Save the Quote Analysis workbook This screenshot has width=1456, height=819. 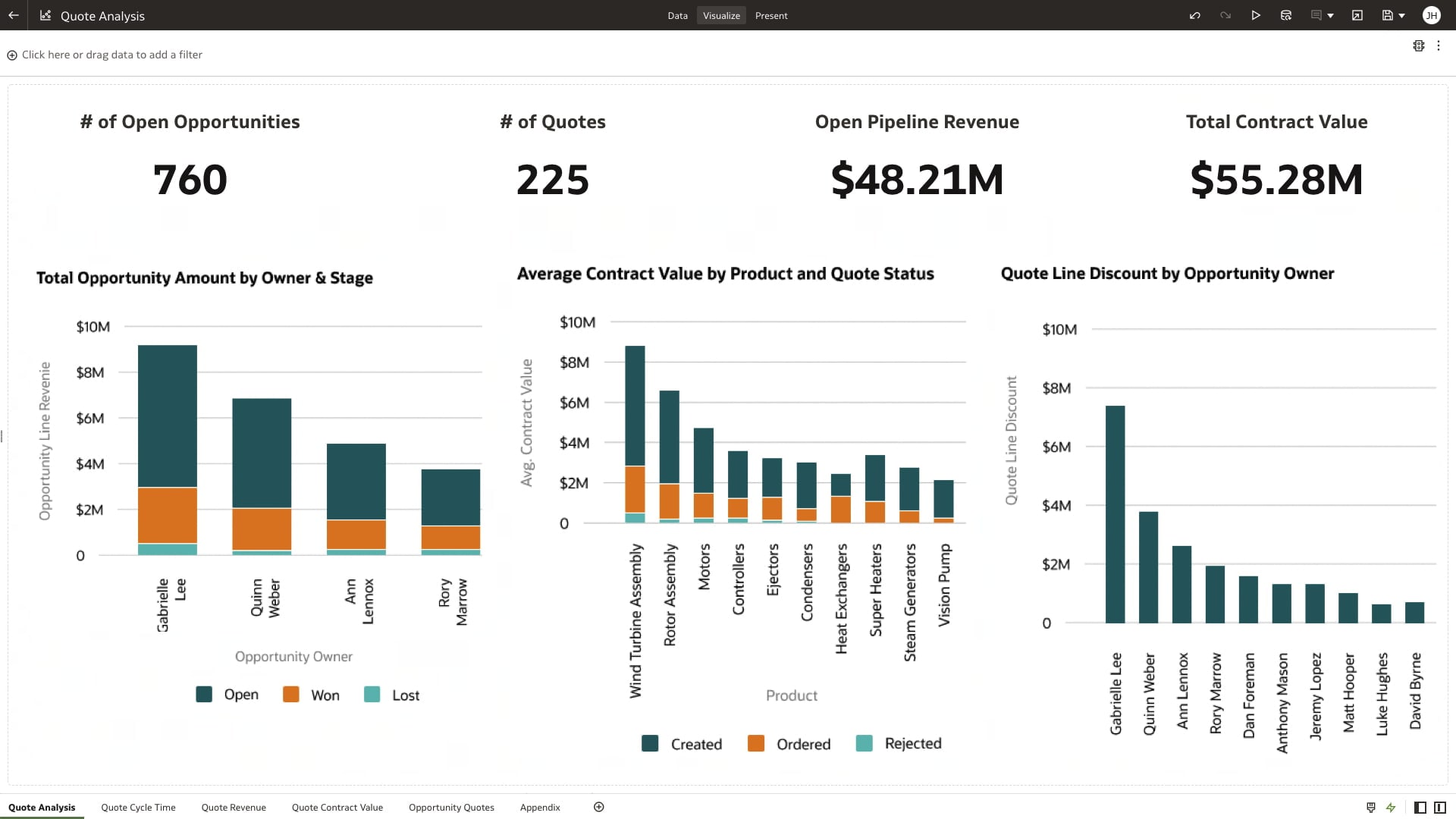tap(1387, 15)
